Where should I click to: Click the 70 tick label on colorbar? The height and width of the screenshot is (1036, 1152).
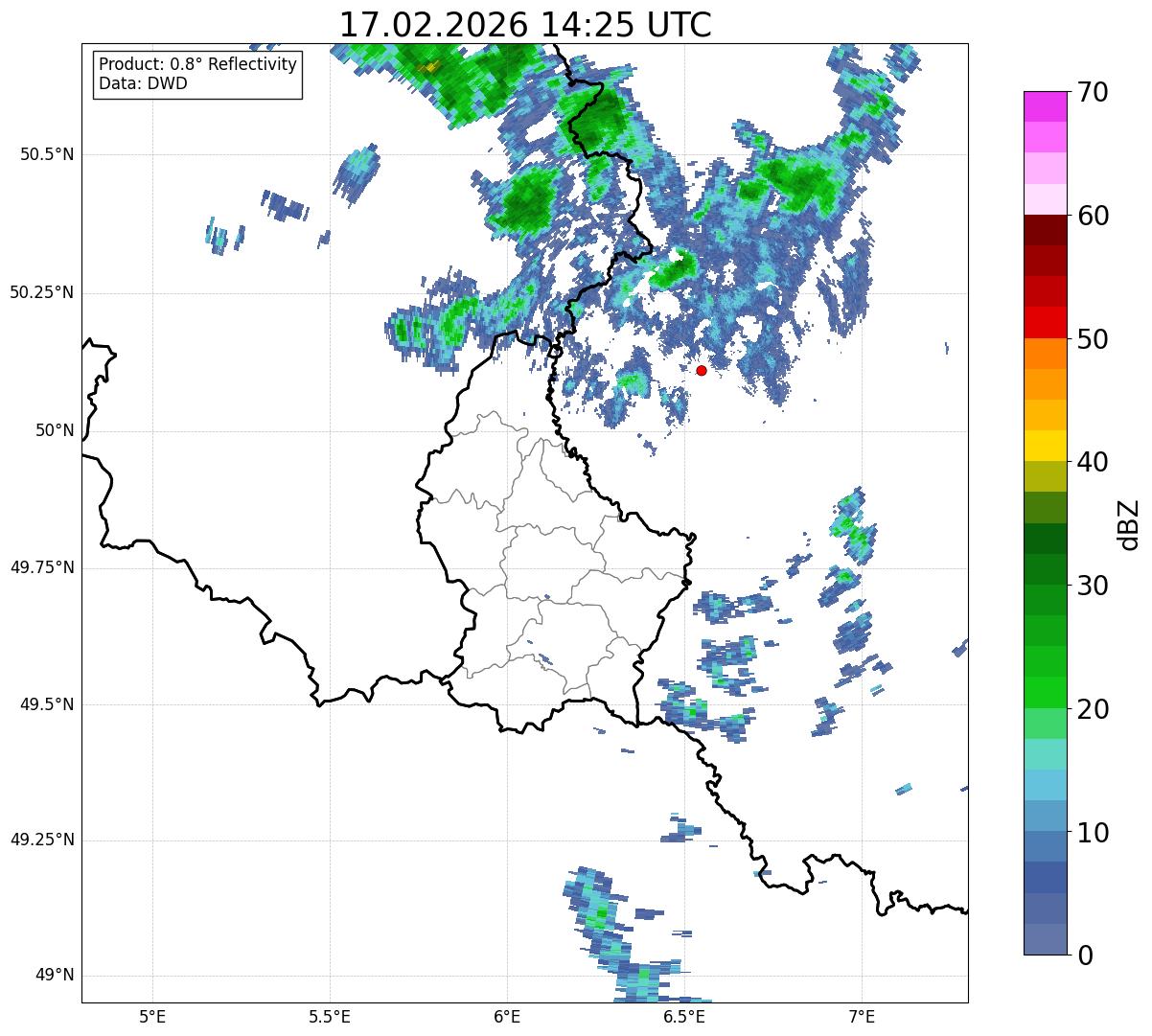(x=1093, y=93)
